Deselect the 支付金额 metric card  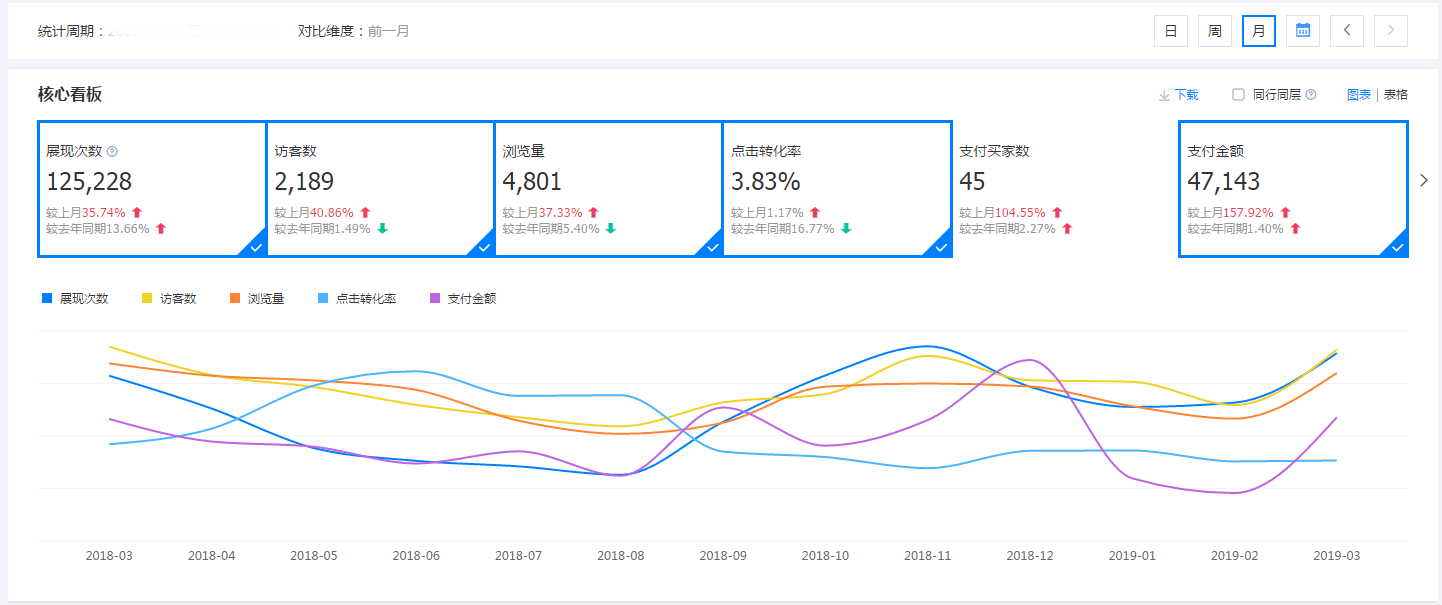[x=1293, y=189]
